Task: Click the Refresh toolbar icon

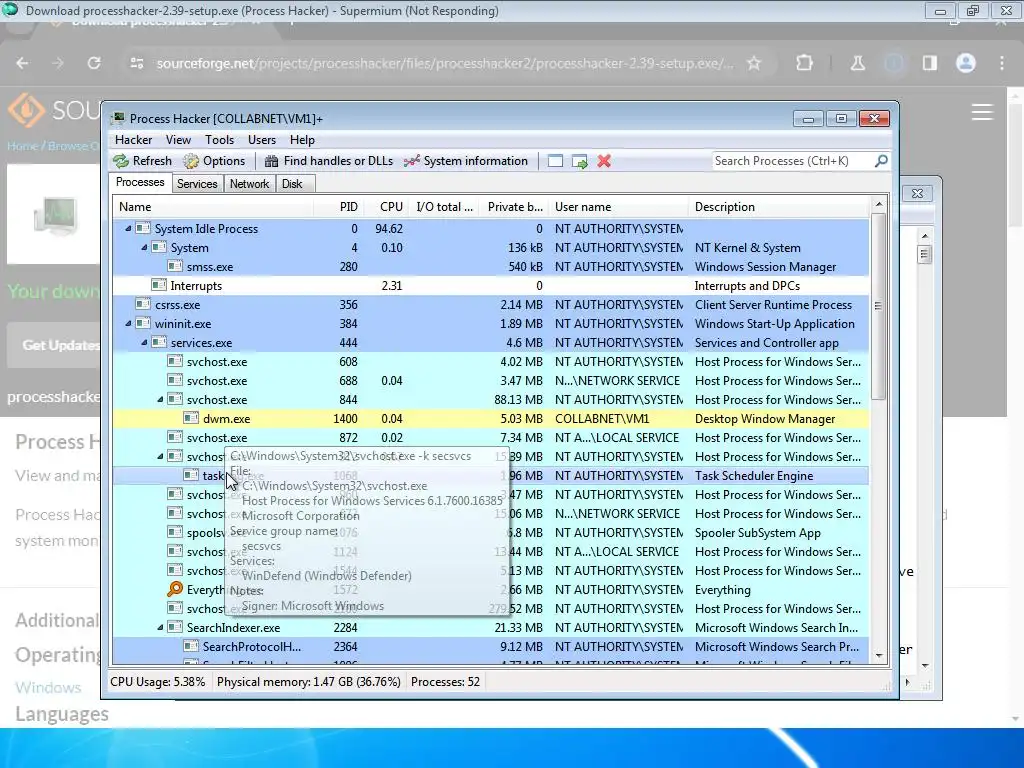Action: [121, 161]
